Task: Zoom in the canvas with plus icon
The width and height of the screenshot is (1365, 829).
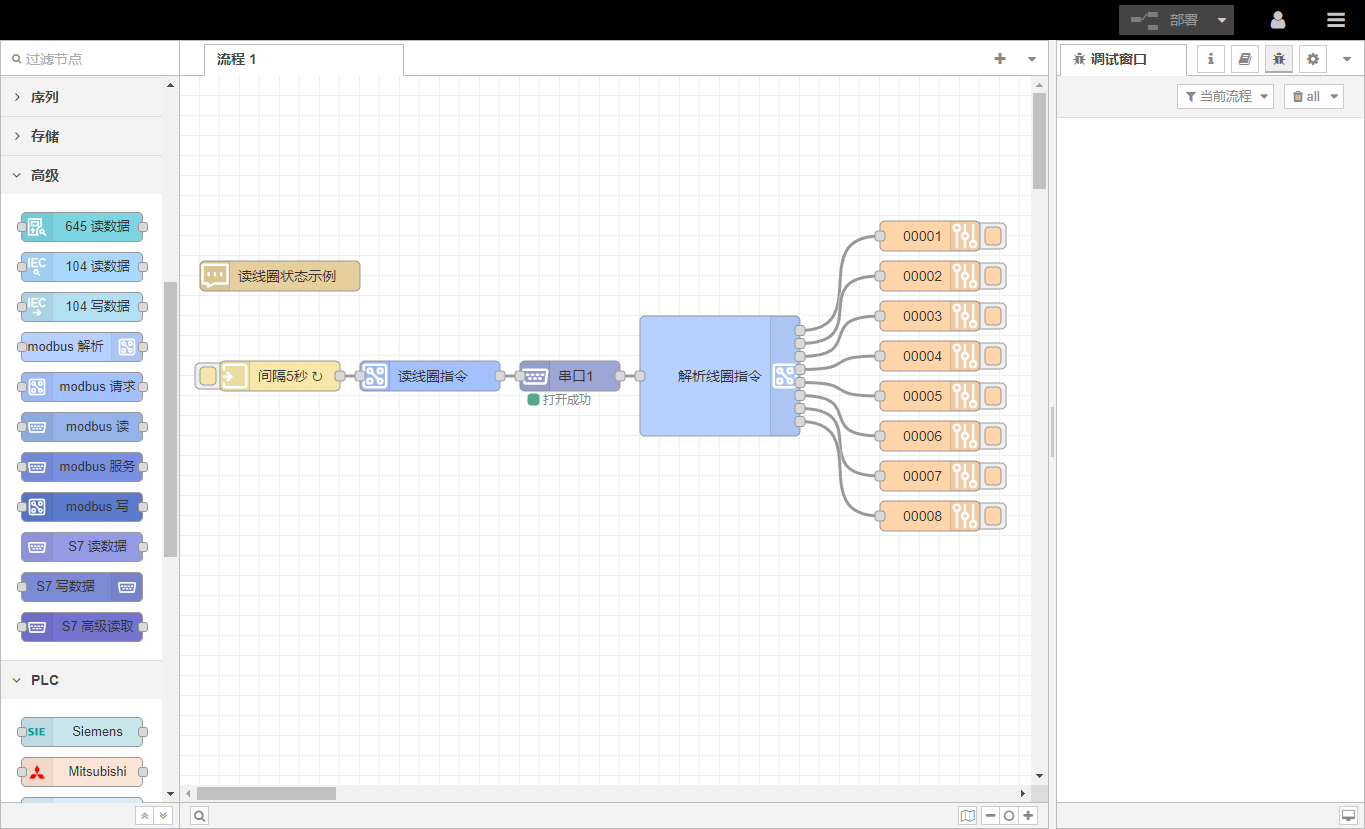Action: pos(1028,816)
